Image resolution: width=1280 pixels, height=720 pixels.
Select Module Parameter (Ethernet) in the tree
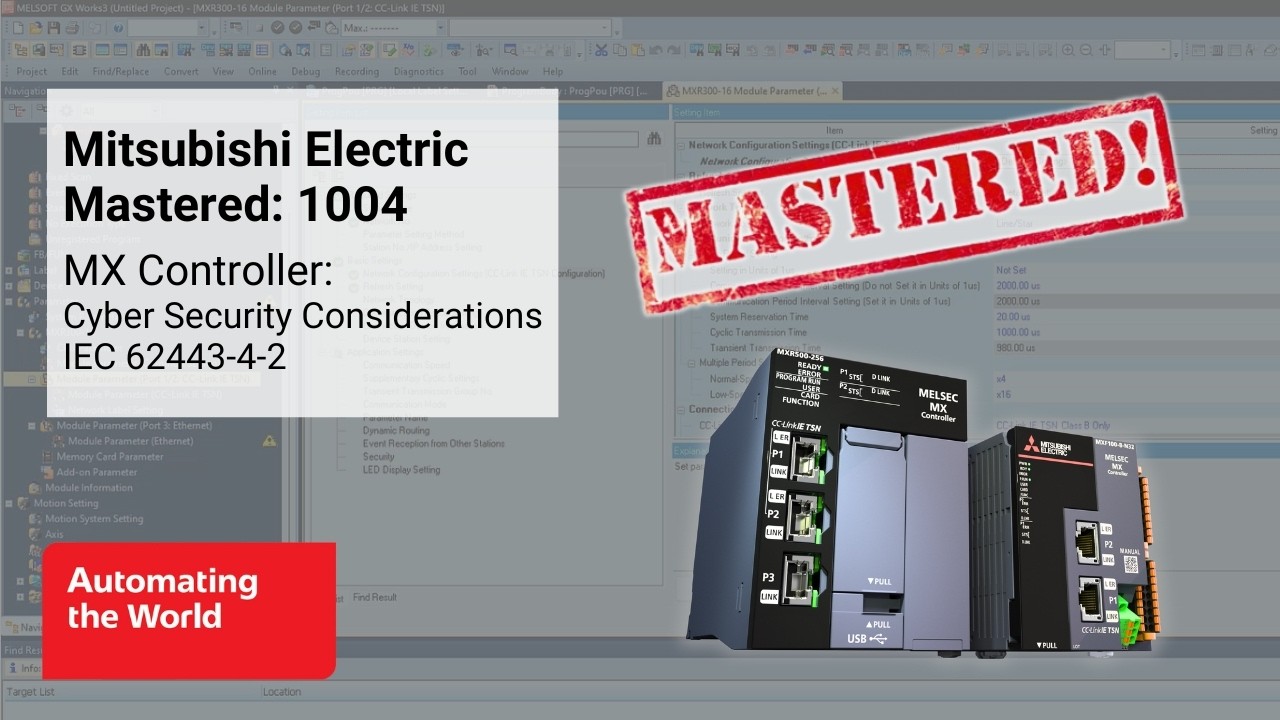pyautogui.click(x=131, y=441)
